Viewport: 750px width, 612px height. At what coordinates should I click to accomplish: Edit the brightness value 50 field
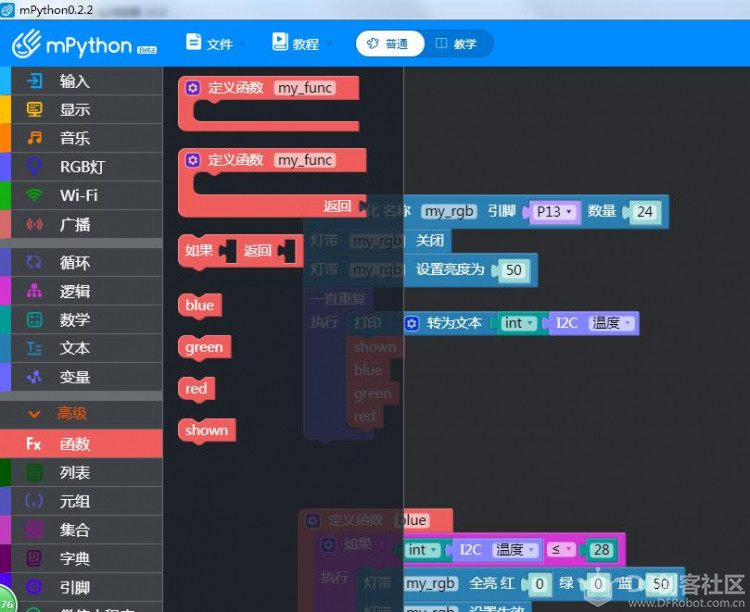coord(514,270)
